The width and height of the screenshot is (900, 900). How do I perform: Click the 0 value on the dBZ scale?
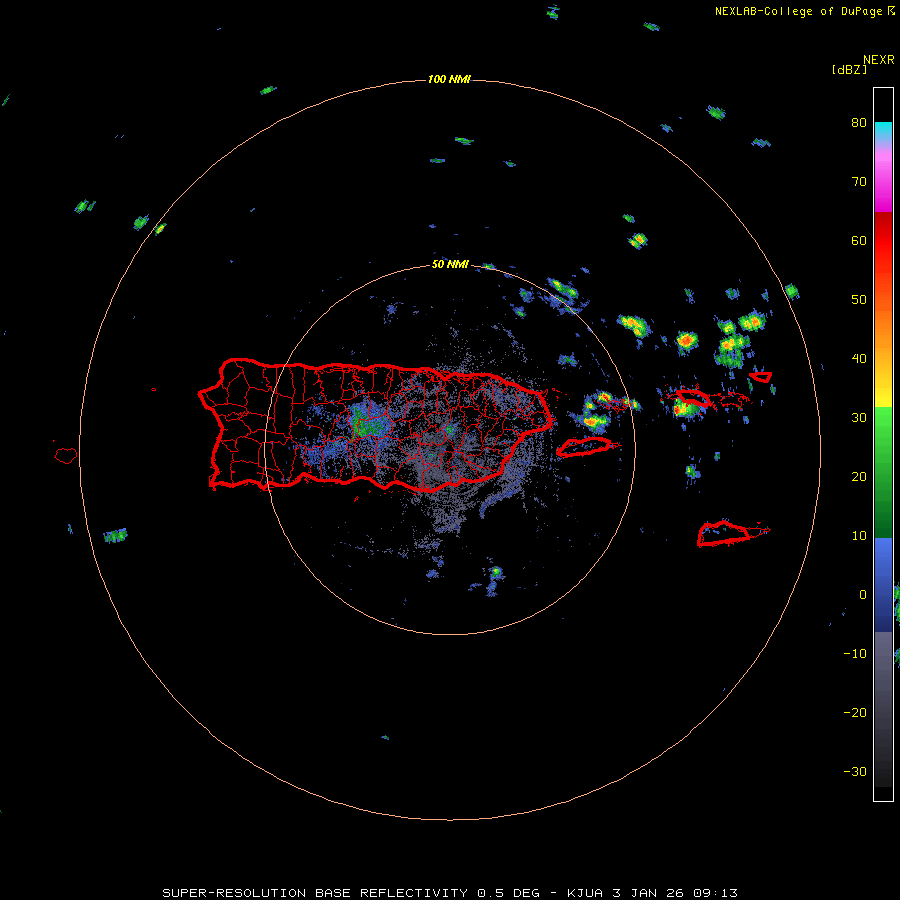point(863,595)
